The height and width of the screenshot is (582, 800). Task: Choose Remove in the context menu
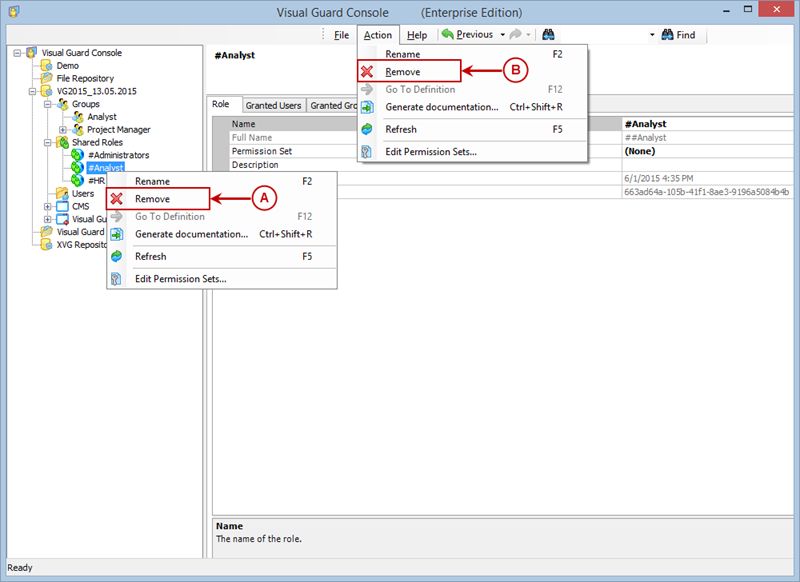222,199
